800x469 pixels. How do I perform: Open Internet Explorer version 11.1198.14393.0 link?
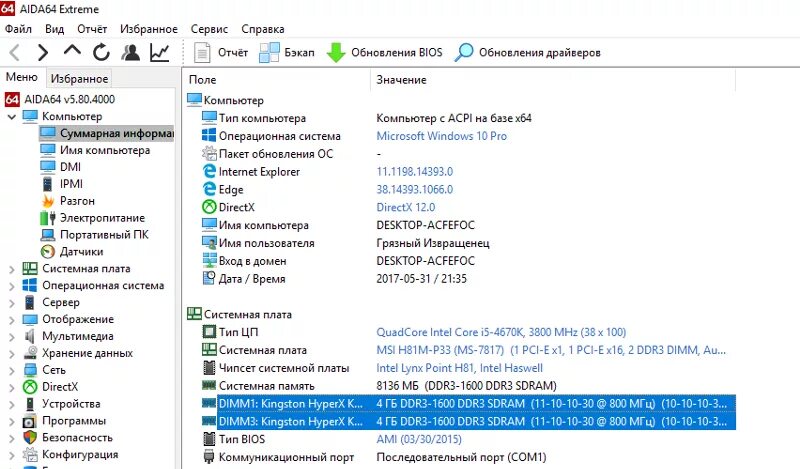pos(414,171)
